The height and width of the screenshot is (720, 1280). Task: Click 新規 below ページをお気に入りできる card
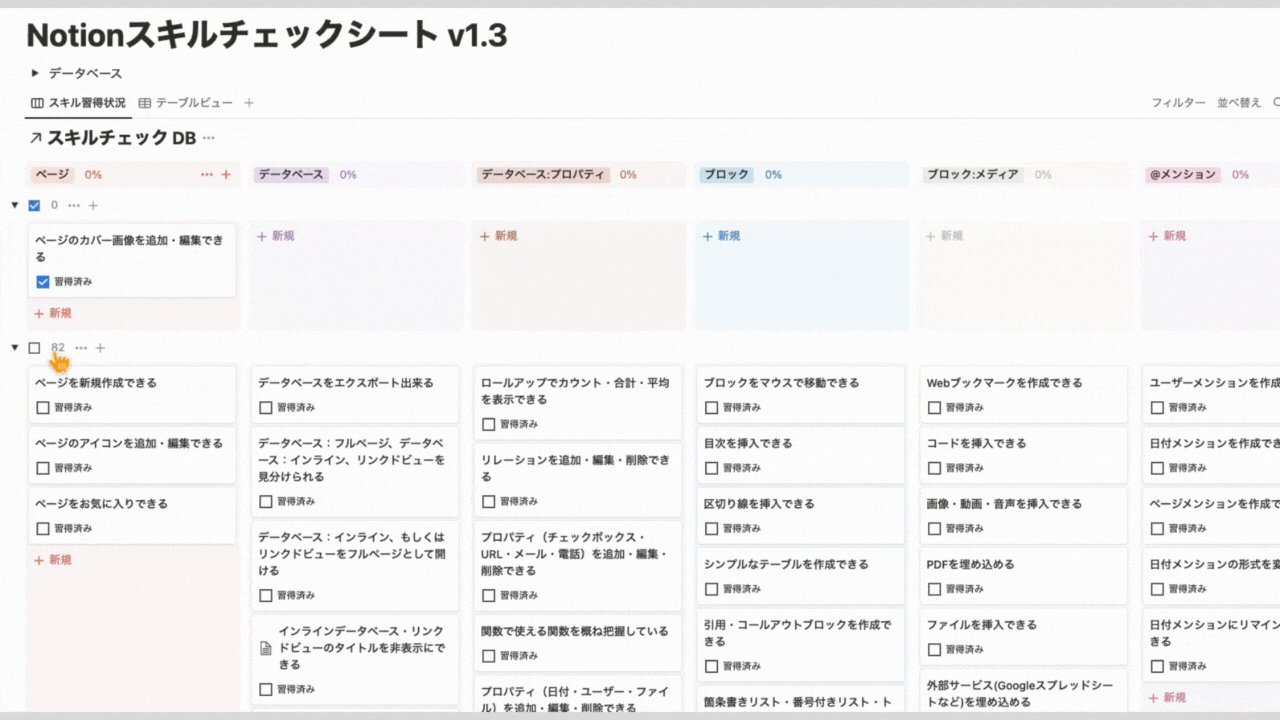pyautogui.click(x=53, y=560)
